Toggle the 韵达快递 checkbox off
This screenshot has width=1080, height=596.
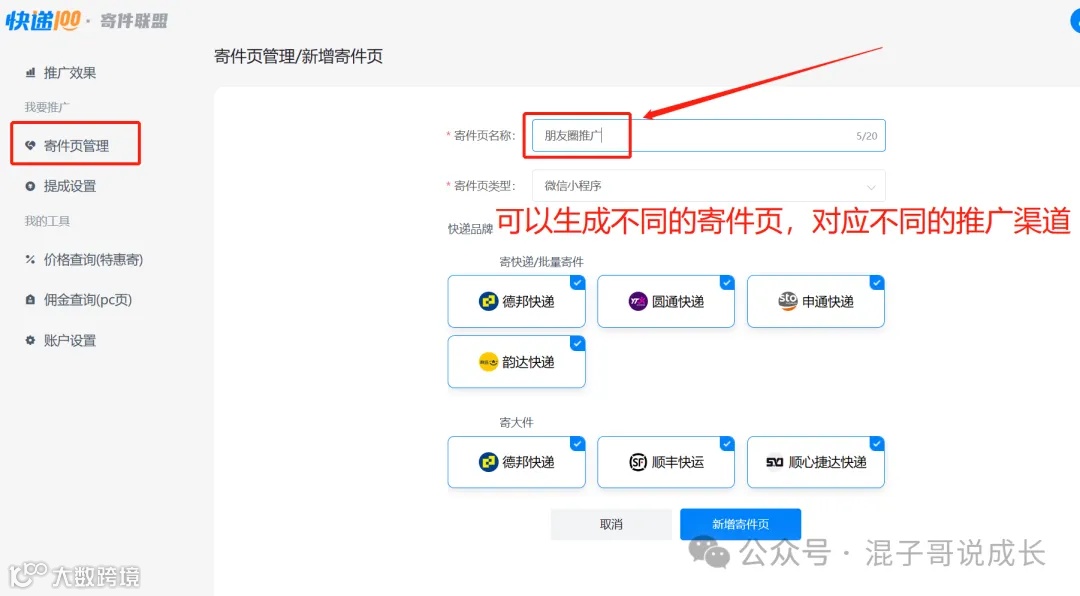[576, 342]
